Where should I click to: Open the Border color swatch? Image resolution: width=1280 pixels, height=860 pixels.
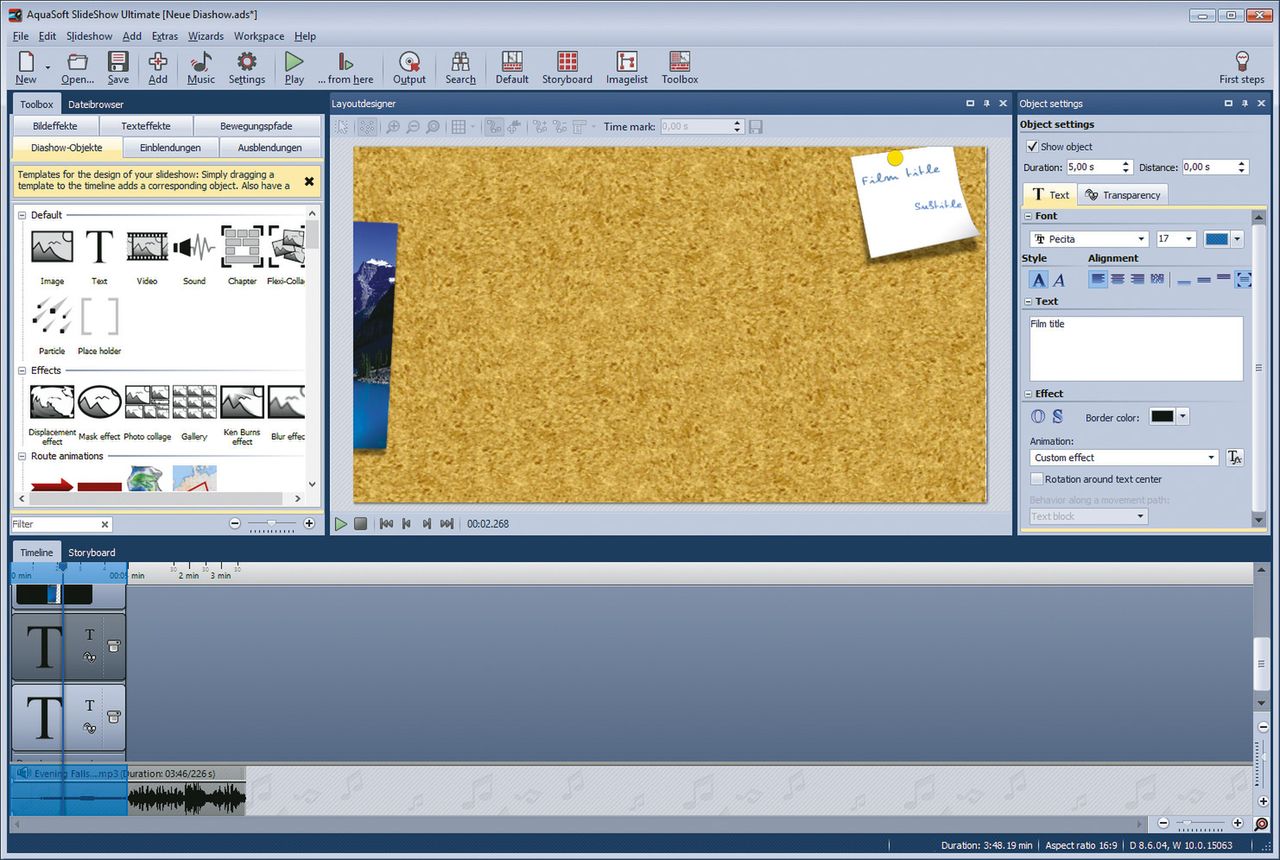click(x=1161, y=417)
